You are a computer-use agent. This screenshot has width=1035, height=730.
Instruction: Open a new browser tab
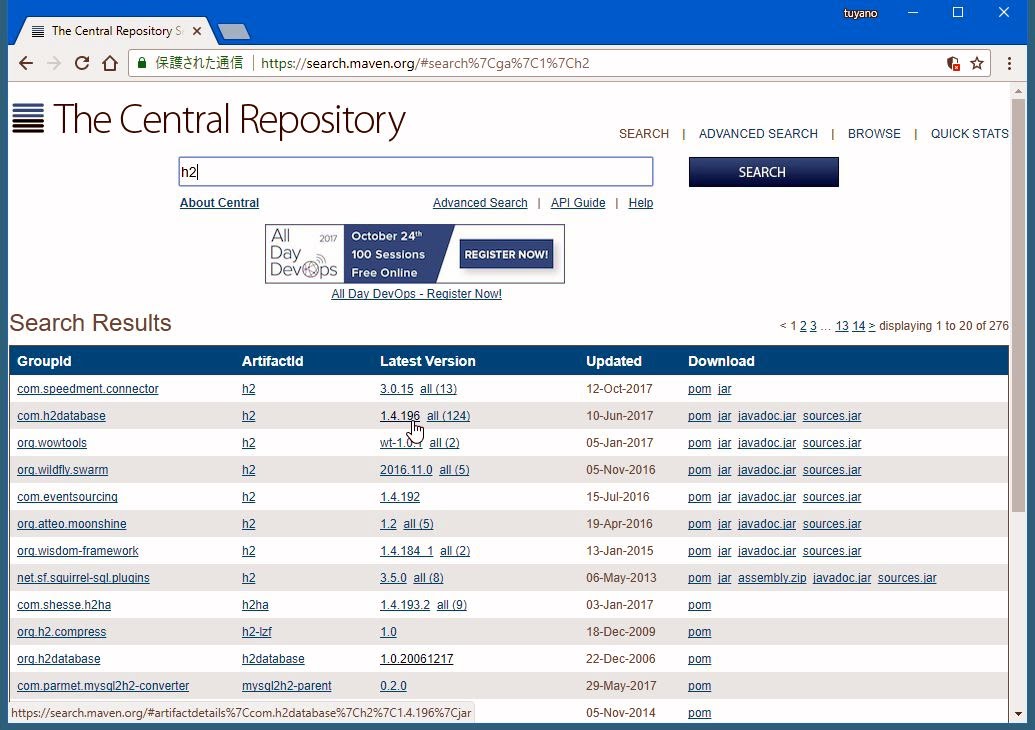click(x=233, y=31)
